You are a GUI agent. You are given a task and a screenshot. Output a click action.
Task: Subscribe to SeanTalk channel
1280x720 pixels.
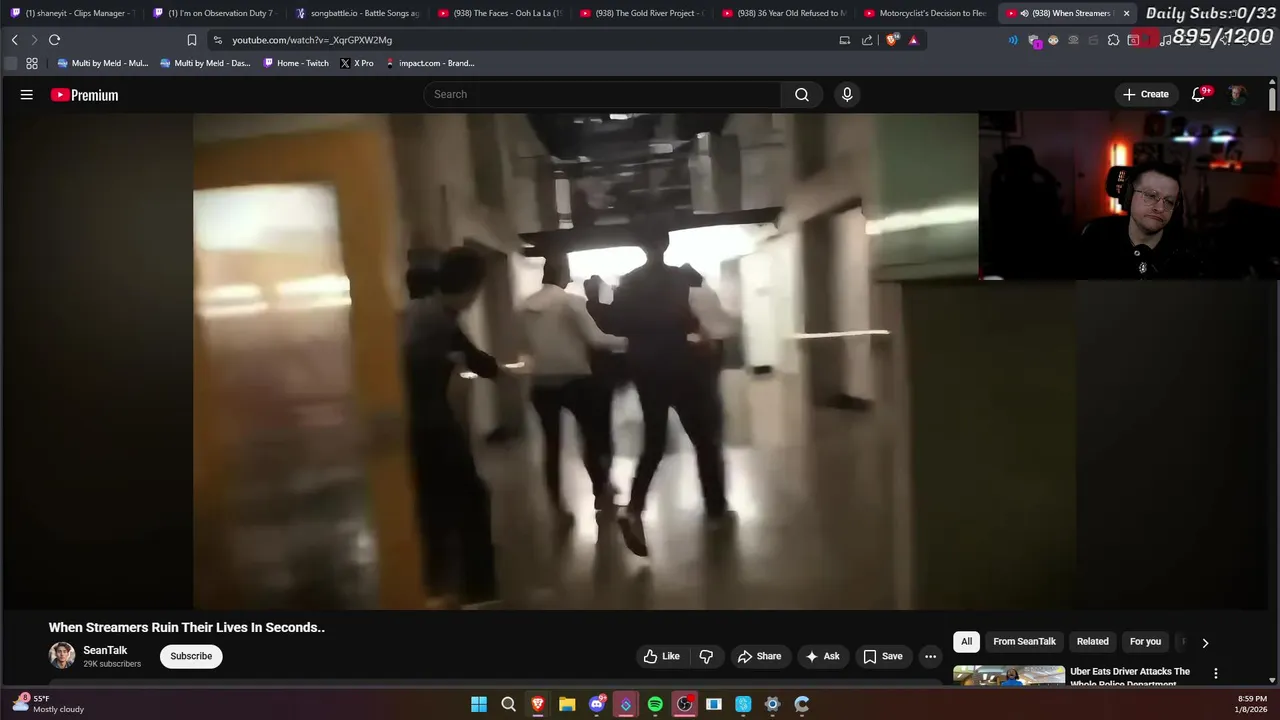point(191,656)
